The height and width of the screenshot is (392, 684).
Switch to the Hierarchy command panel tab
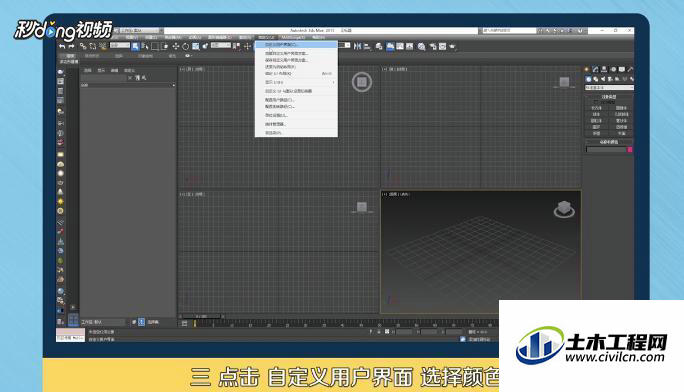tap(604, 69)
